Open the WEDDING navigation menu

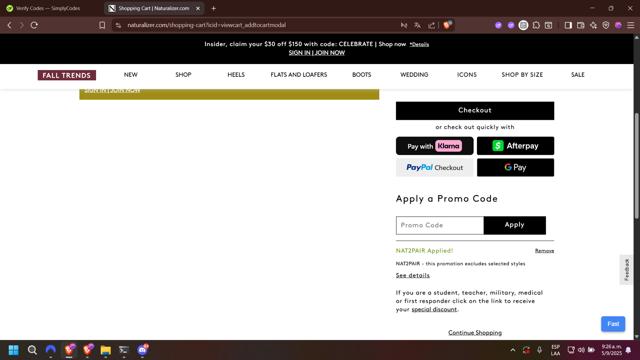click(x=414, y=75)
